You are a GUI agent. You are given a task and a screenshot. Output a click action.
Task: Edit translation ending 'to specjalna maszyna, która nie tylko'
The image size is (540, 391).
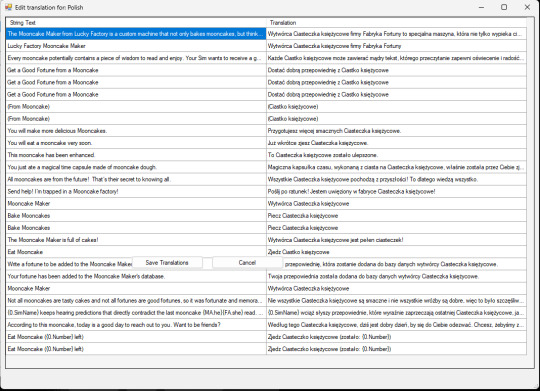396,34
